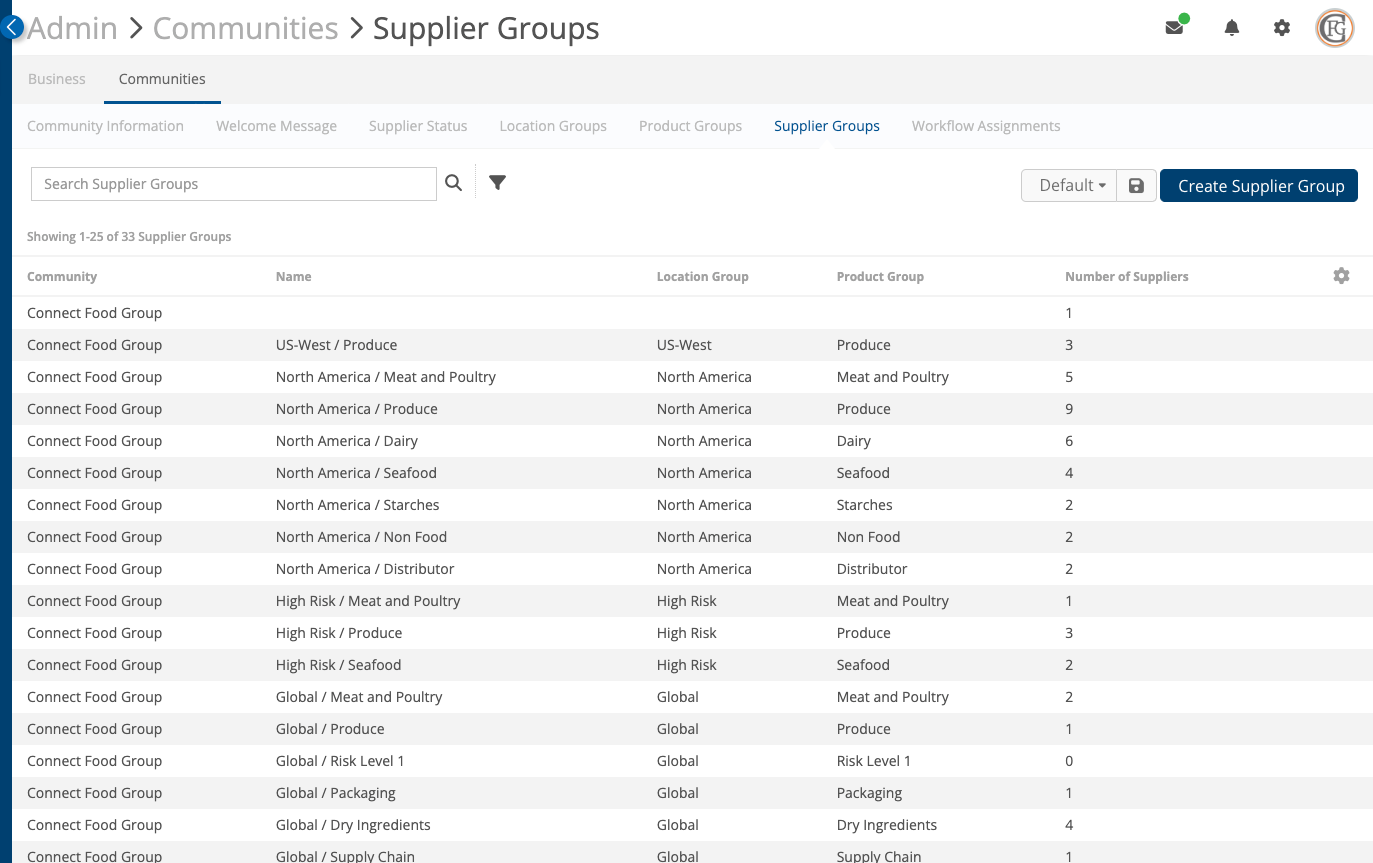Open Community Information tab
Image resolution: width=1373 pixels, height=863 pixels.
click(x=105, y=126)
